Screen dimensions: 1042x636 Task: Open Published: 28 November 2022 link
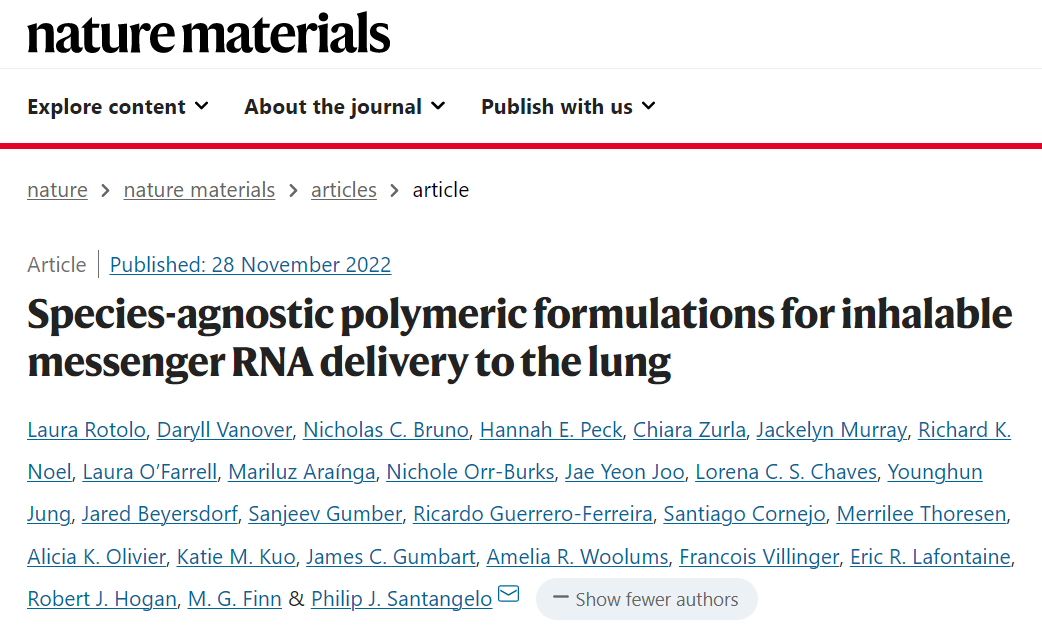pyautogui.click(x=251, y=265)
